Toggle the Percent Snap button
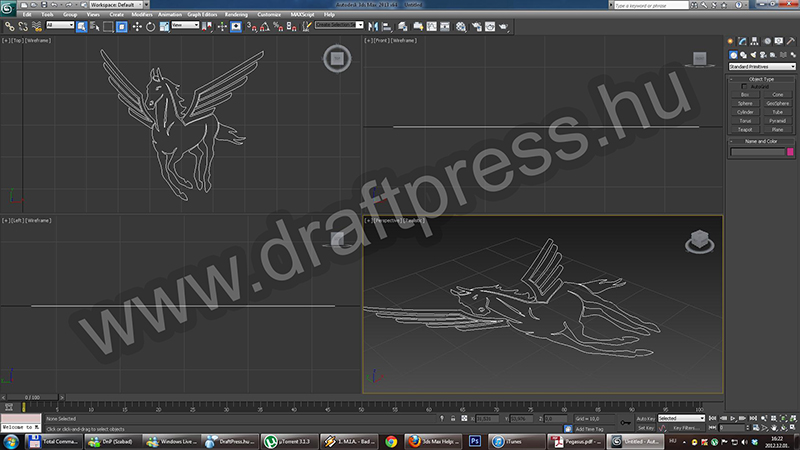This screenshot has width=800, height=450. [x=278, y=27]
